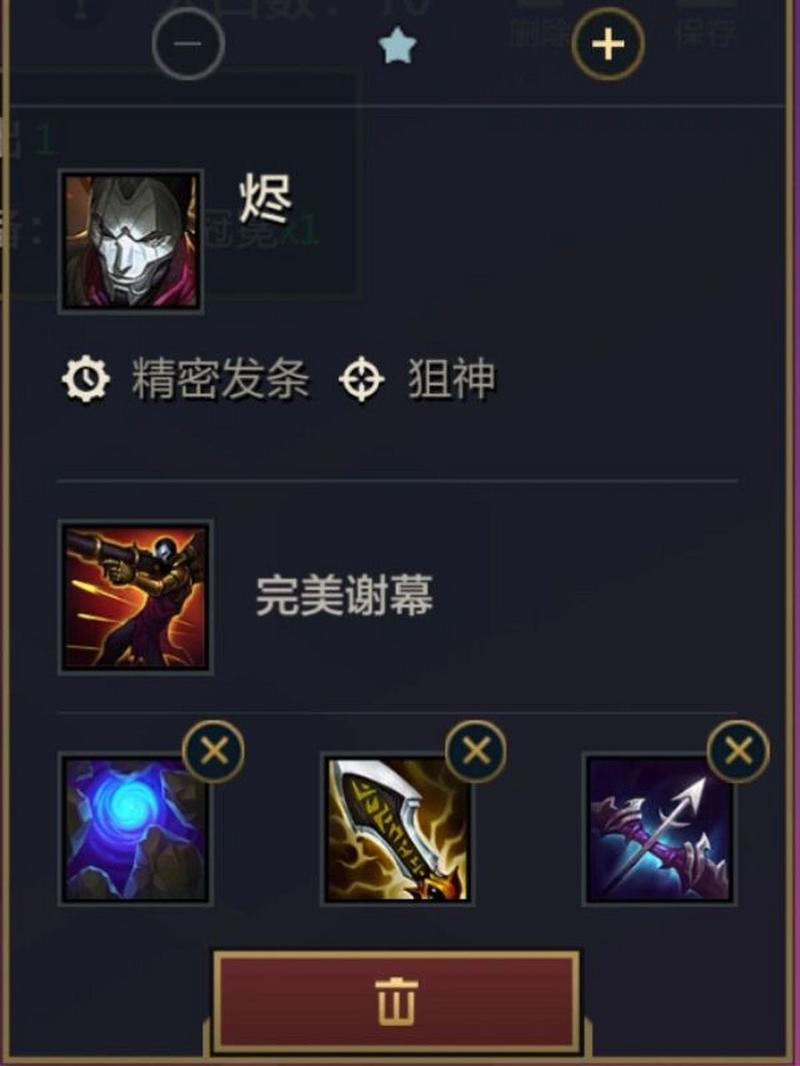Viewport: 800px width, 1066px height.
Task: Click the champion name 烬
Action: [x=266, y=199]
